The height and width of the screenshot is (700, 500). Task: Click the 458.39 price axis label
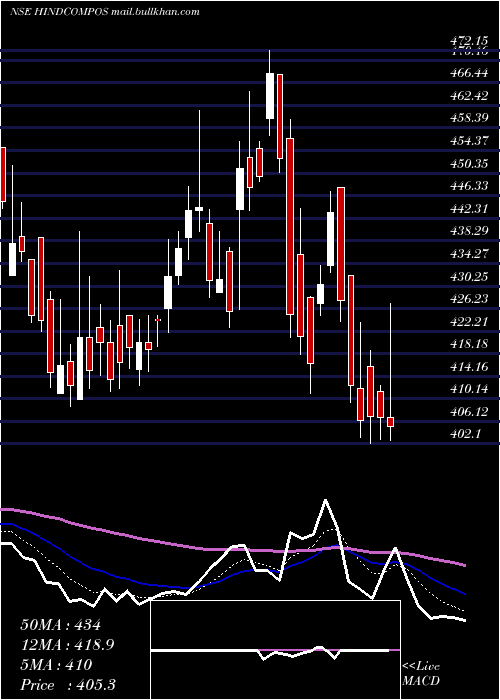(469, 118)
